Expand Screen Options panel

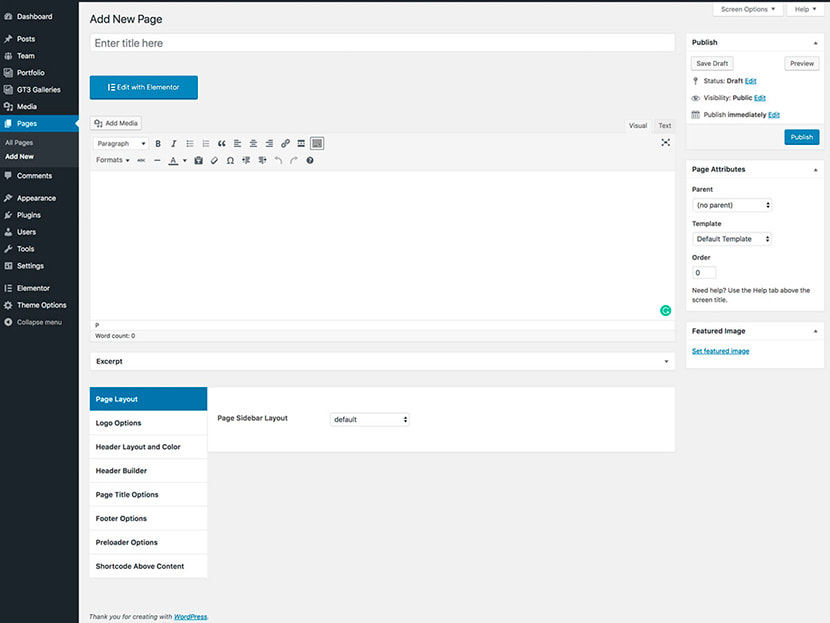[x=747, y=9]
